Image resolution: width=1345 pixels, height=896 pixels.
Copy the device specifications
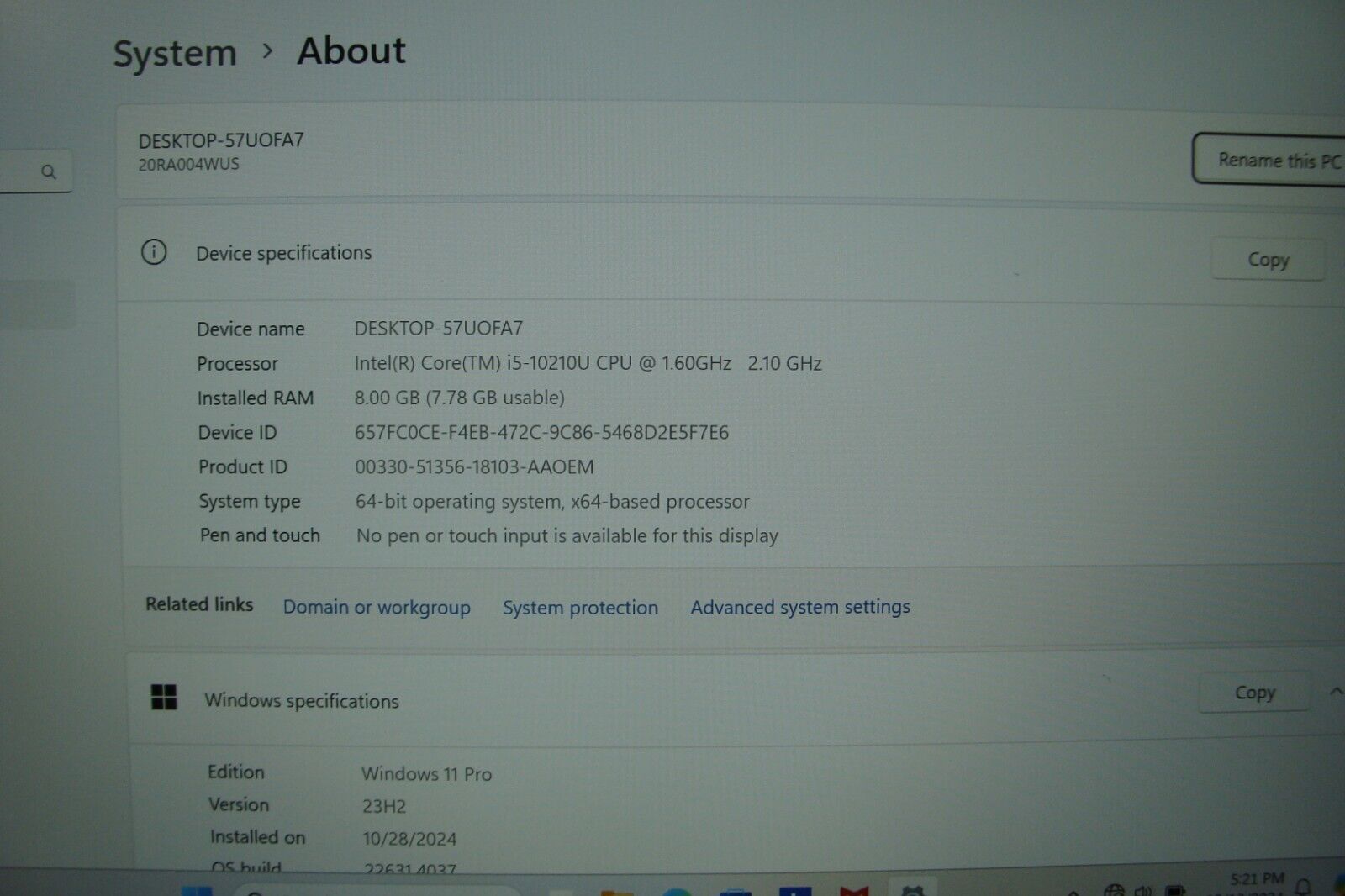point(1268,260)
